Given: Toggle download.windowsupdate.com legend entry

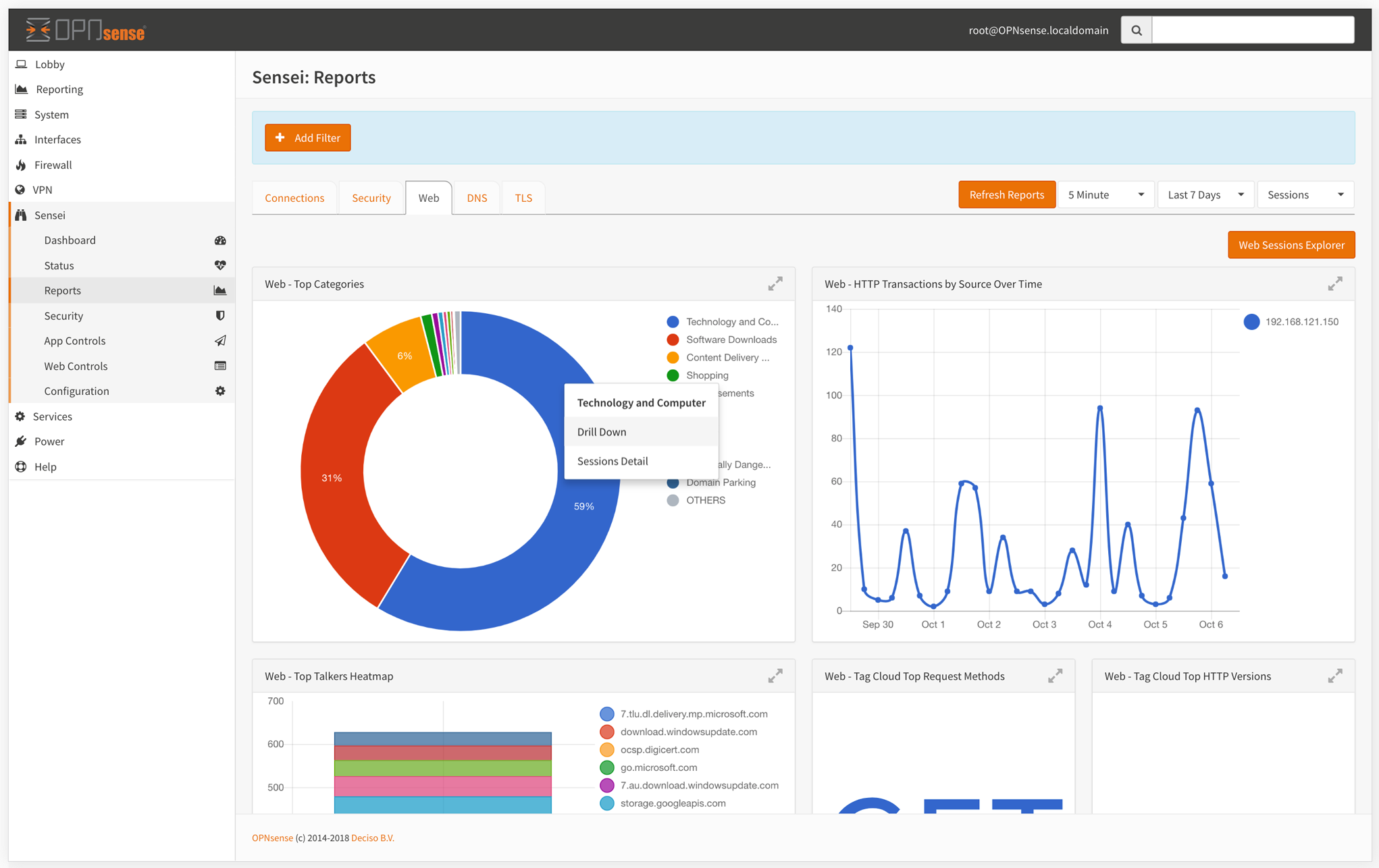Looking at the screenshot, I should 679,732.
